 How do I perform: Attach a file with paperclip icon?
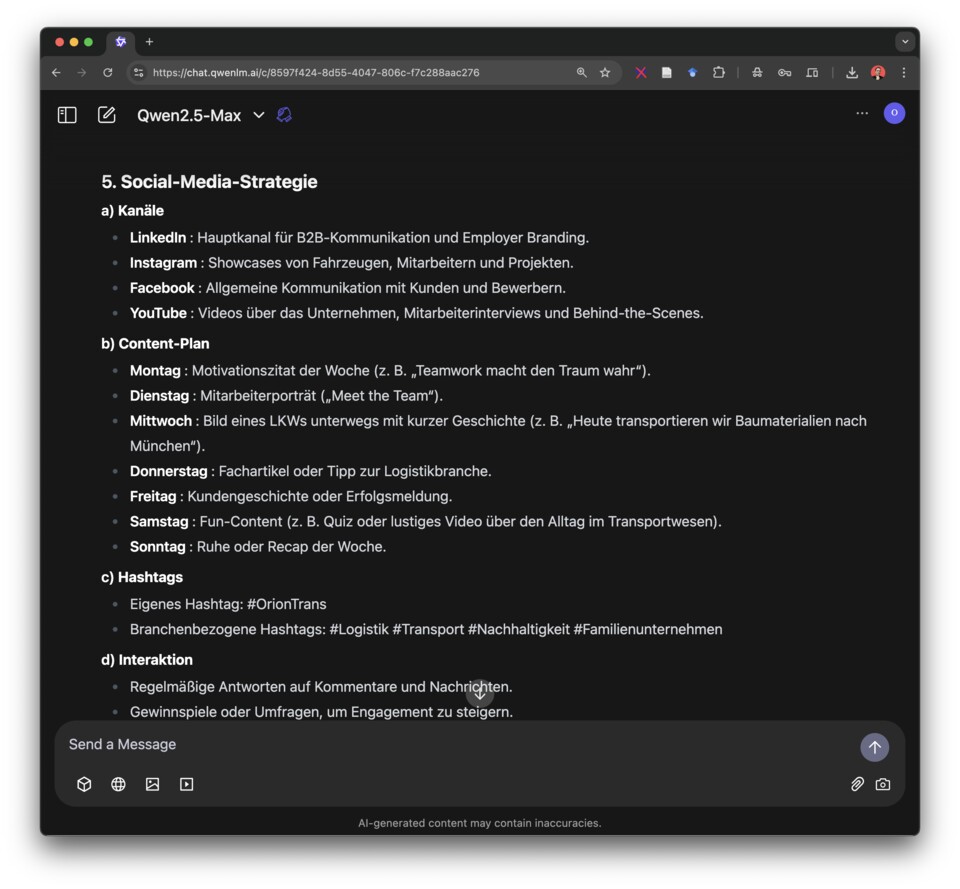point(857,785)
